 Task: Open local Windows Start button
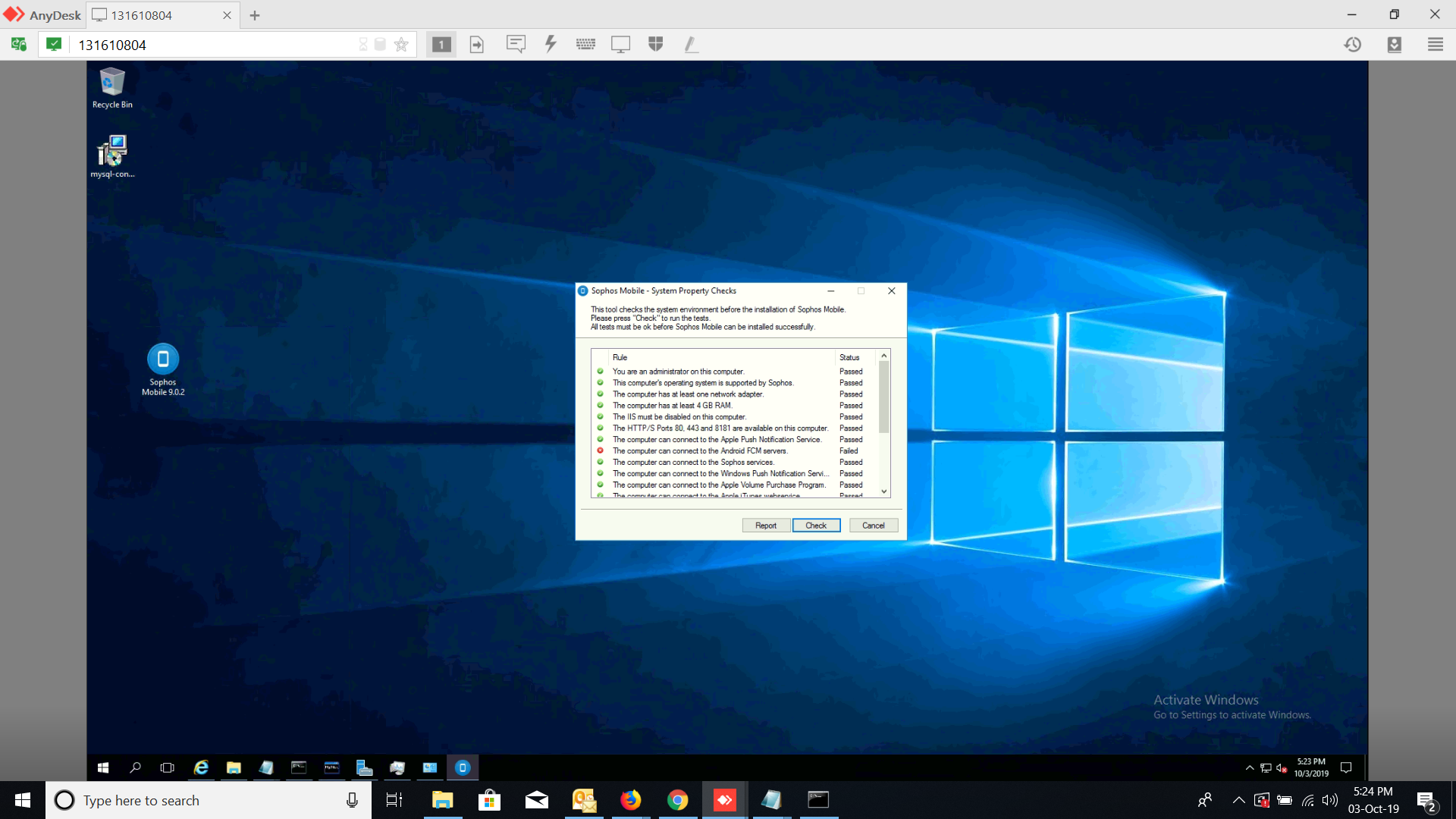(x=23, y=800)
